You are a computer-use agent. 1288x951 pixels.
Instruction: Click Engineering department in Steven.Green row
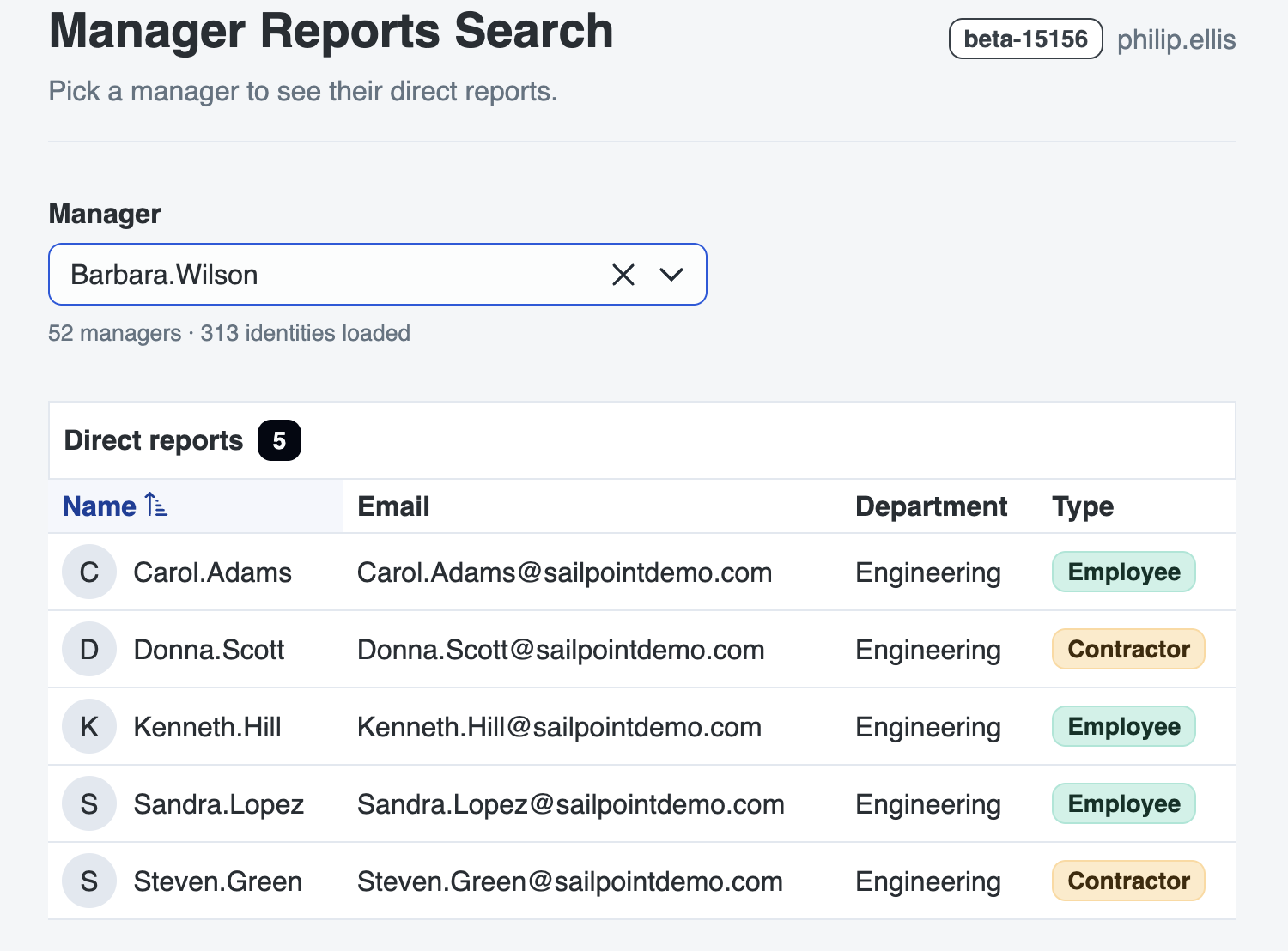[x=928, y=881]
